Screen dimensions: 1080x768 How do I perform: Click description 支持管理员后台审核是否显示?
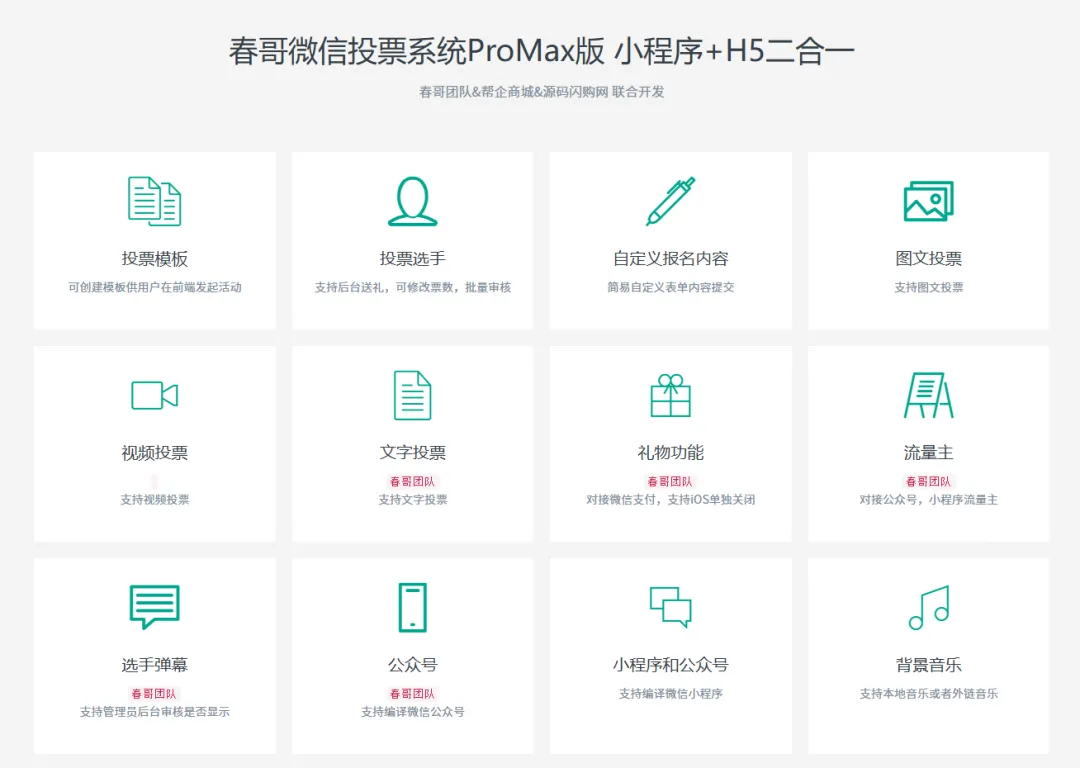pos(154,712)
